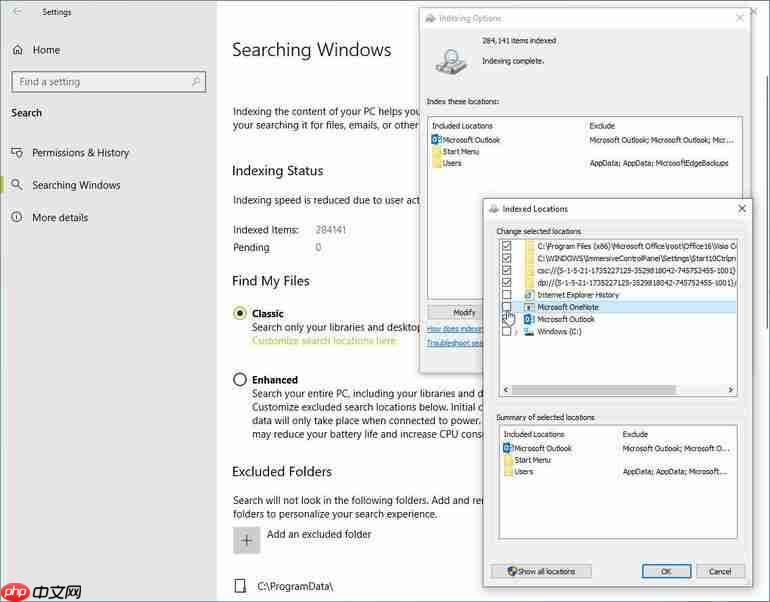Select the C:\WINDOWS\ImmersiveControlPanel path row
Screen dimensions: 770x602
636,258
